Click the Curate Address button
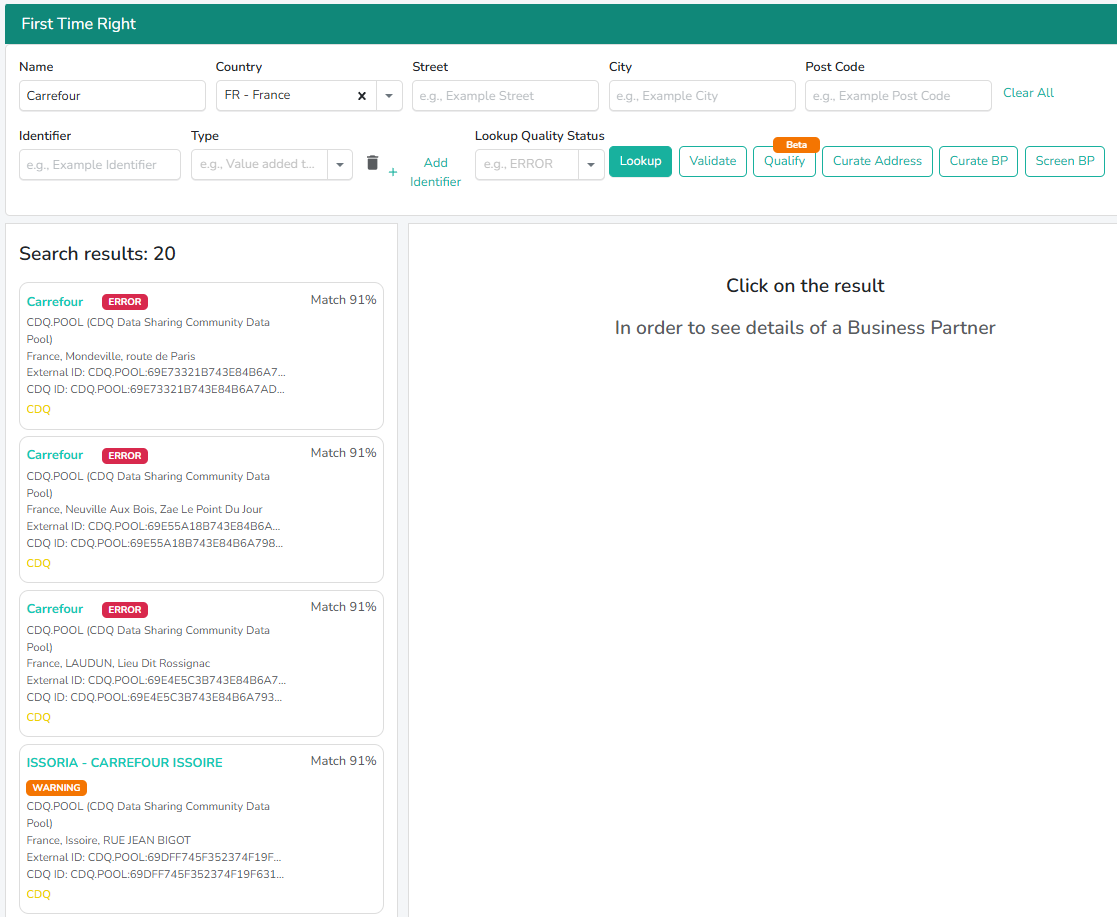The image size is (1117, 917). 877,161
